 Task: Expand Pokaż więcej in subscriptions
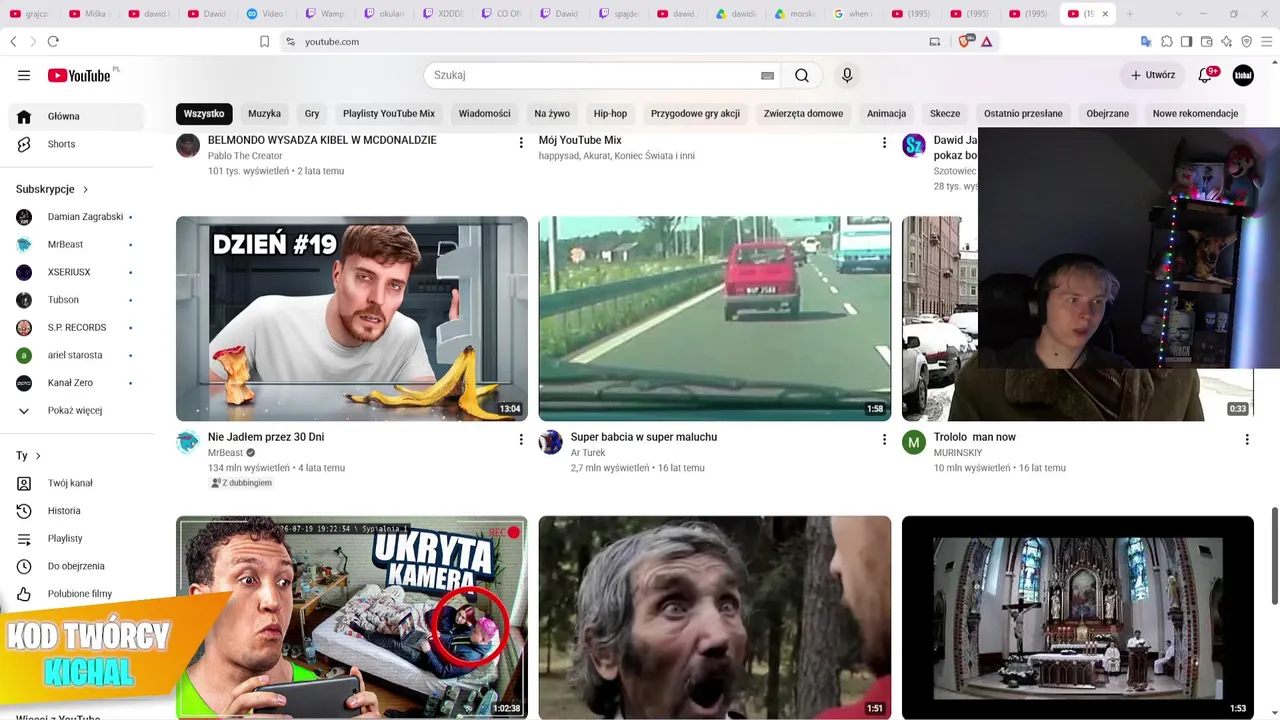(76, 411)
